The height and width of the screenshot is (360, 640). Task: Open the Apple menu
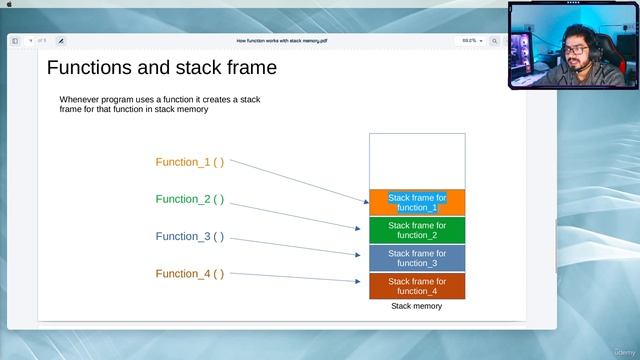coord(9,4)
